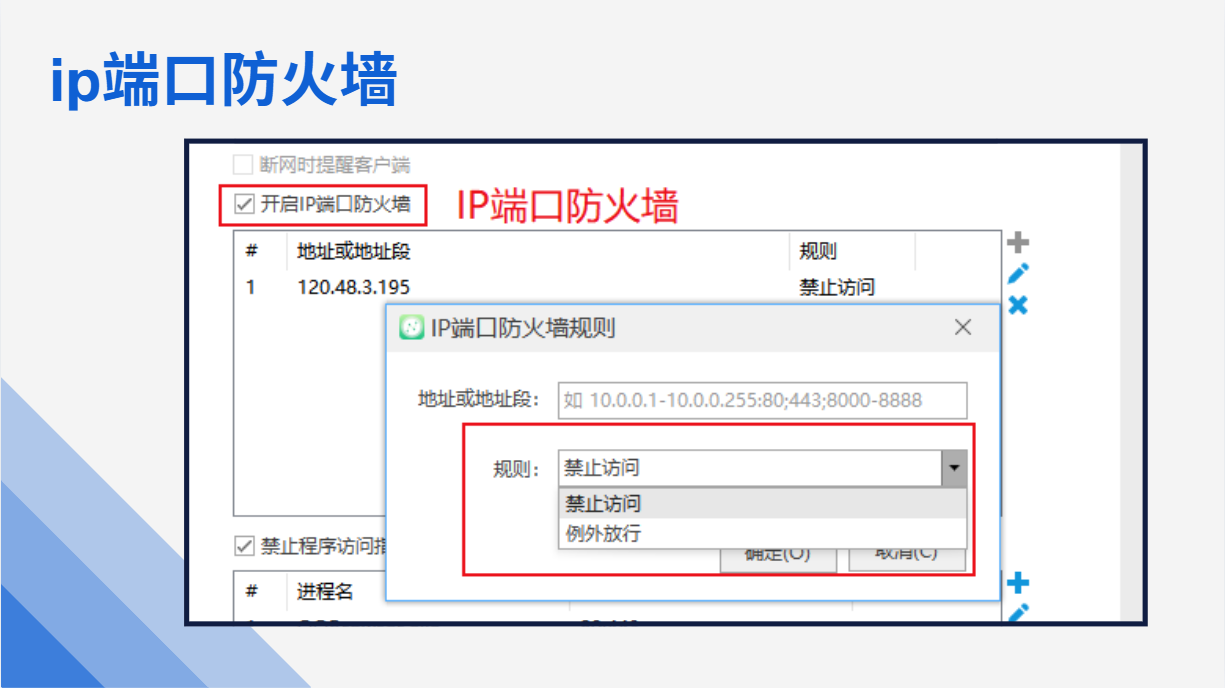1225x688 pixels.
Task: Click the 规则 dropdown arrow button
Action: [954, 468]
